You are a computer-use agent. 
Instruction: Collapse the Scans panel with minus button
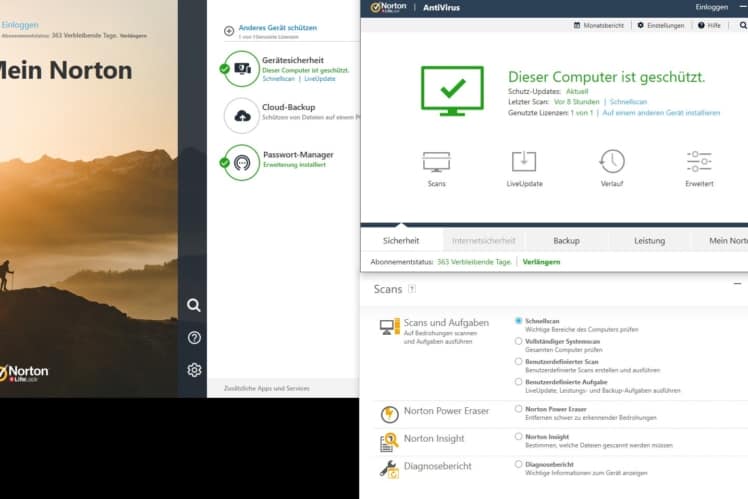(738, 284)
